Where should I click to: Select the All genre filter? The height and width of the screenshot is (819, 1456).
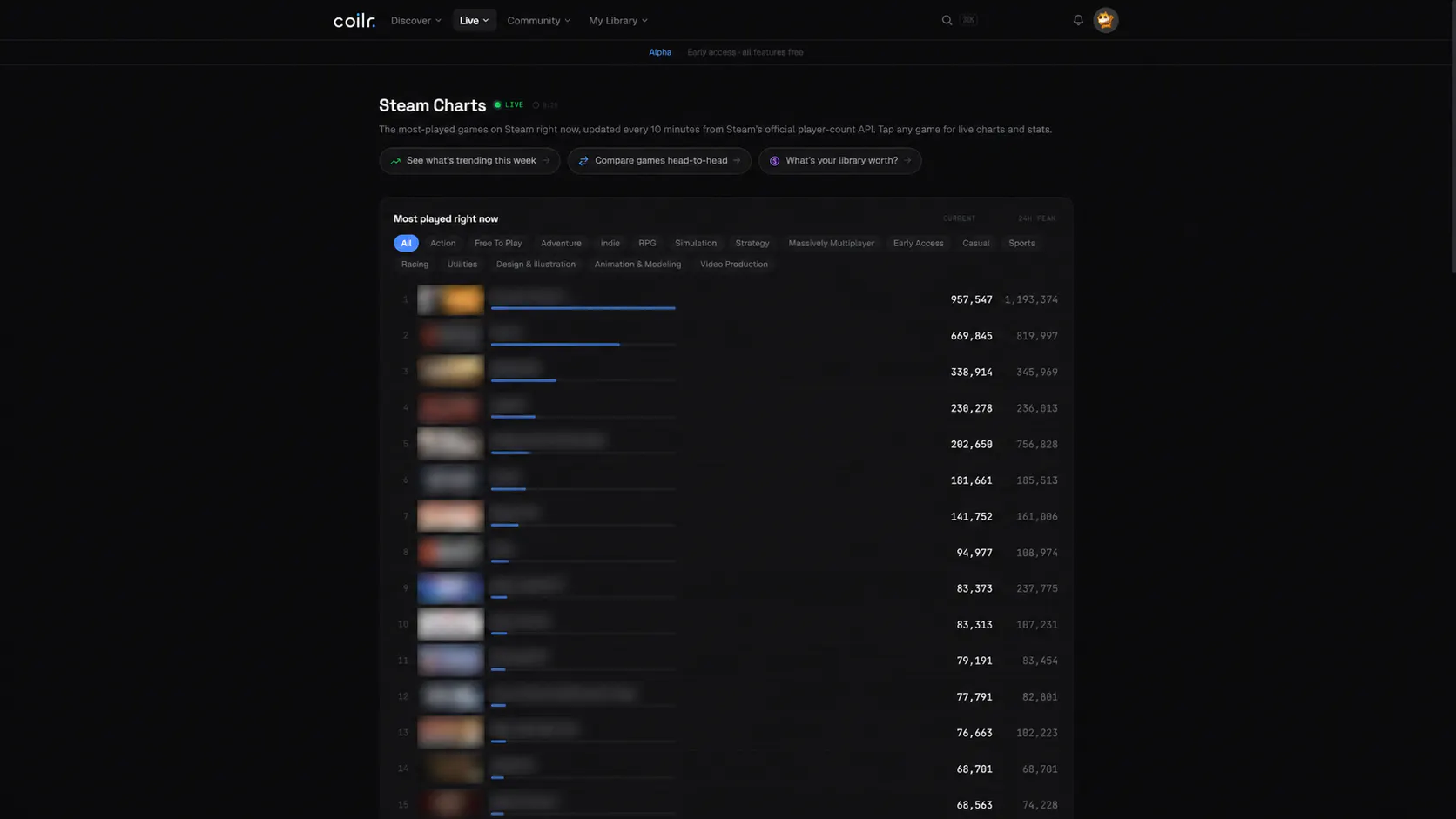[406, 243]
